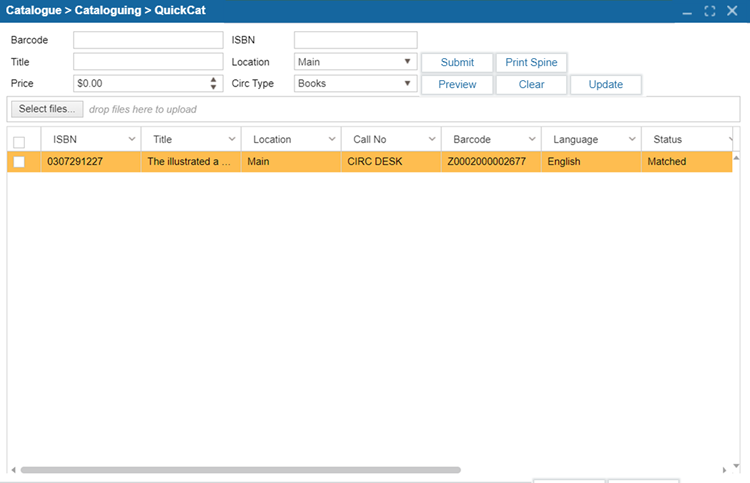Viewport: 750px width, 483px height.
Task: Decrease the Price with the down arrow
Action: click(213, 87)
